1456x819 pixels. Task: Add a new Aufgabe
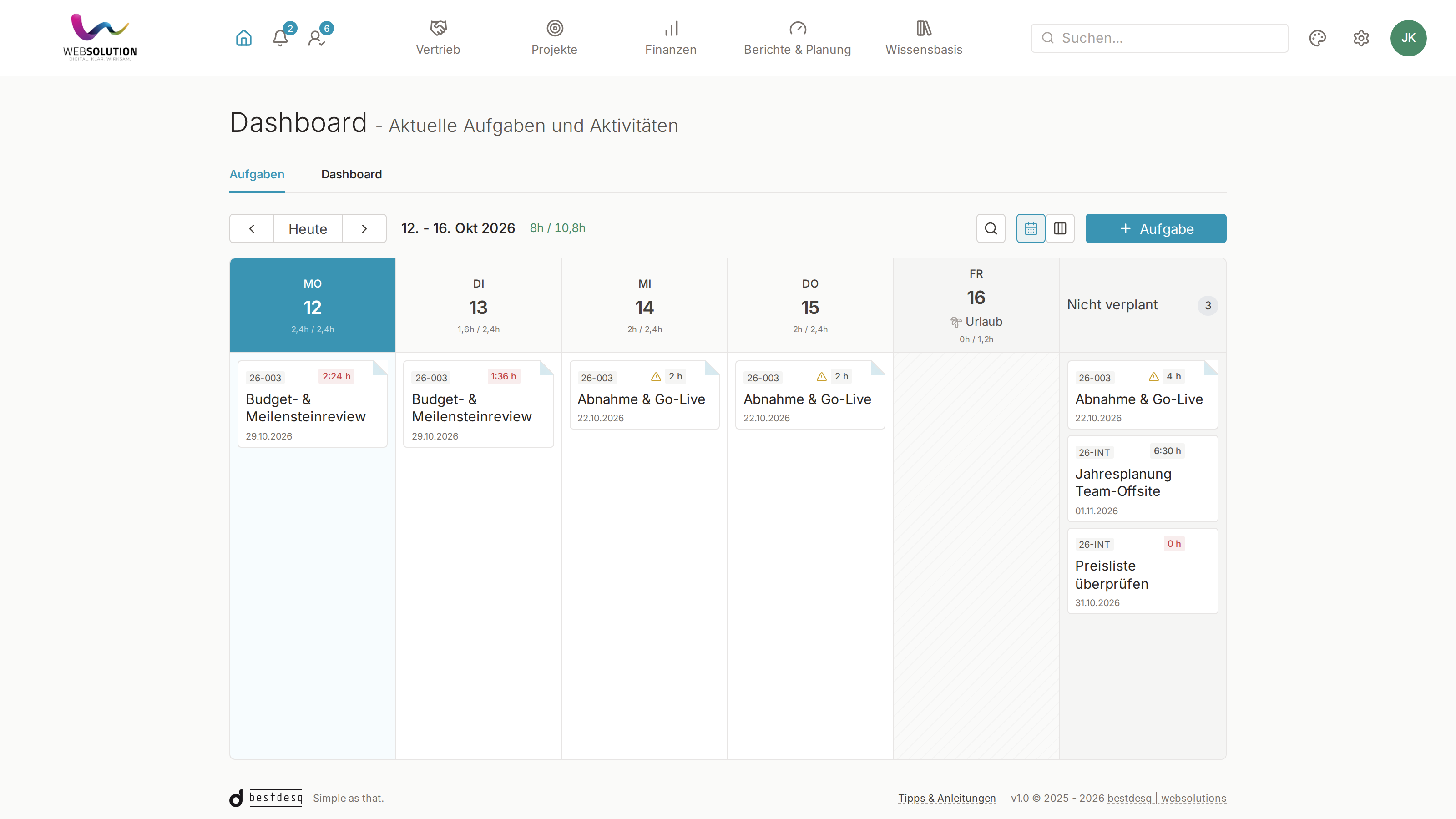coord(1156,228)
